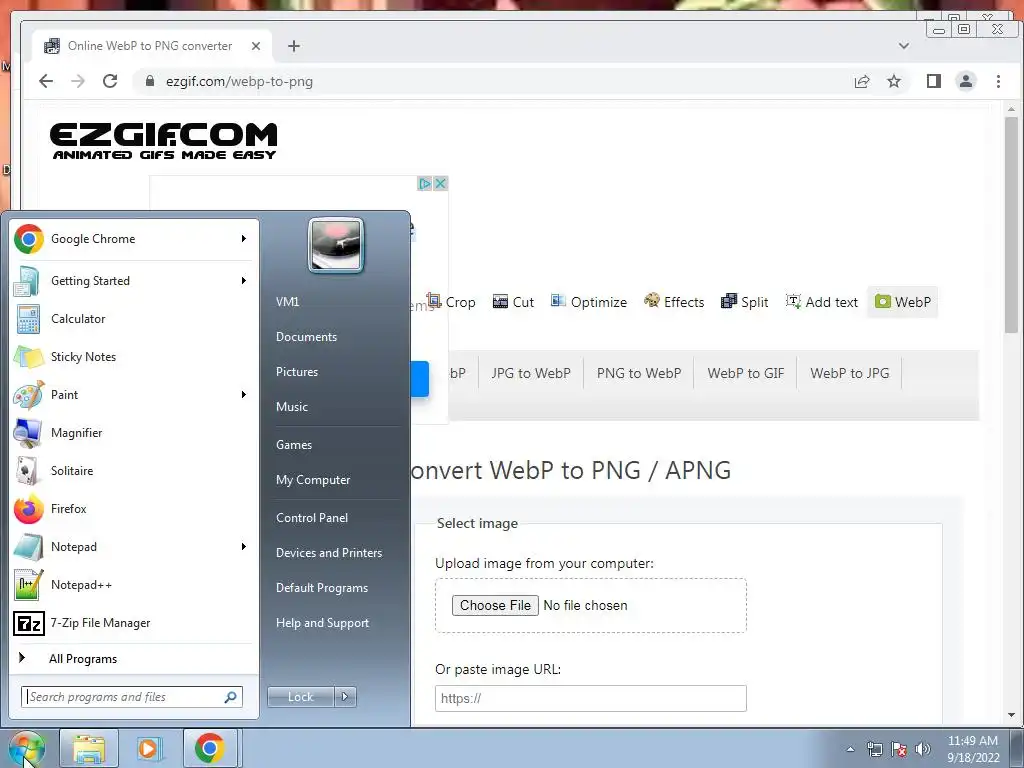This screenshot has width=1024, height=768.
Task: Launch Firefox browser
Action: click(133, 509)
